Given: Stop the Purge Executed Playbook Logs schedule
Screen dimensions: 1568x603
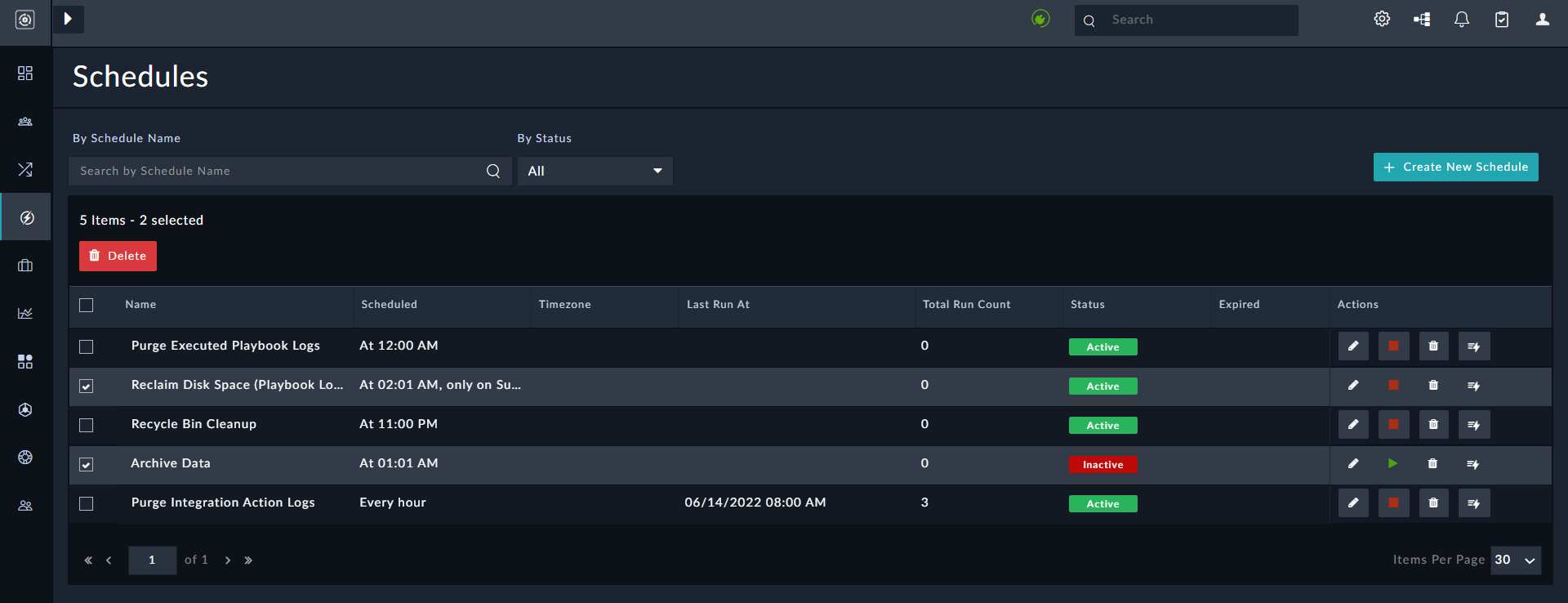Looking at the screenshot, I should [1393, 346].
